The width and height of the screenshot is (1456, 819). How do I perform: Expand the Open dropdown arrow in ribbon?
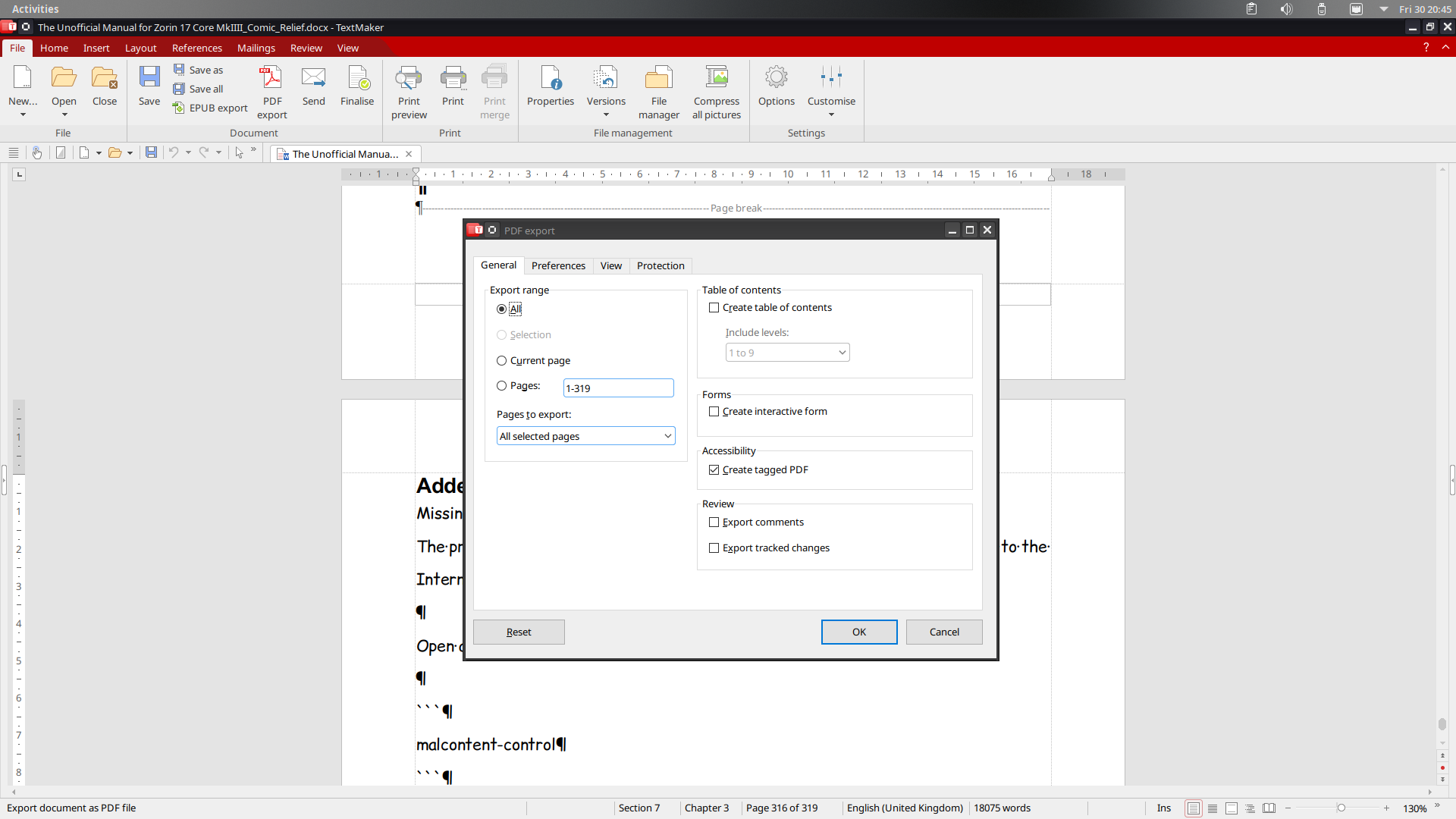64,115
